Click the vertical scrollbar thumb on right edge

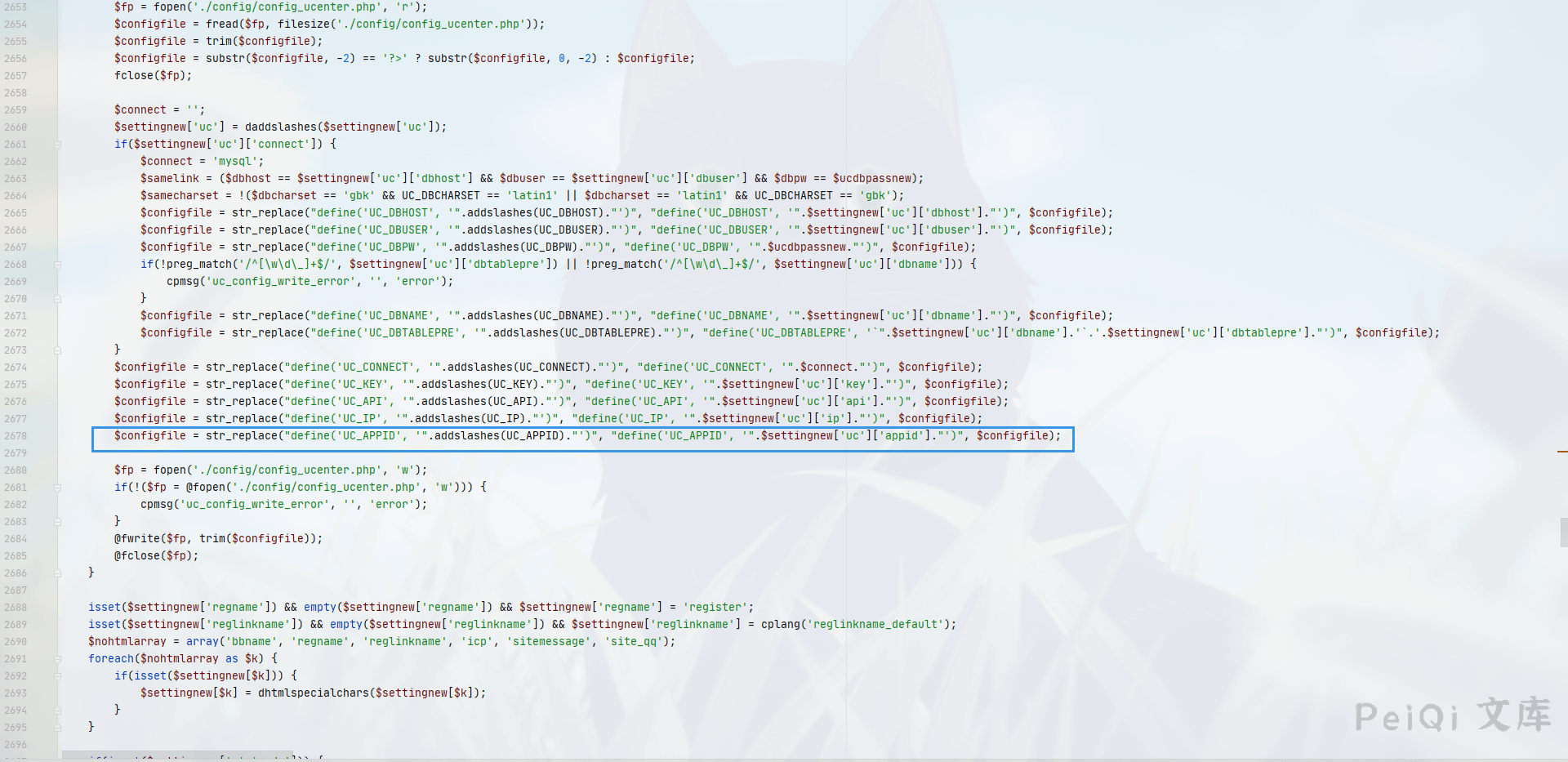point(1563,532)
